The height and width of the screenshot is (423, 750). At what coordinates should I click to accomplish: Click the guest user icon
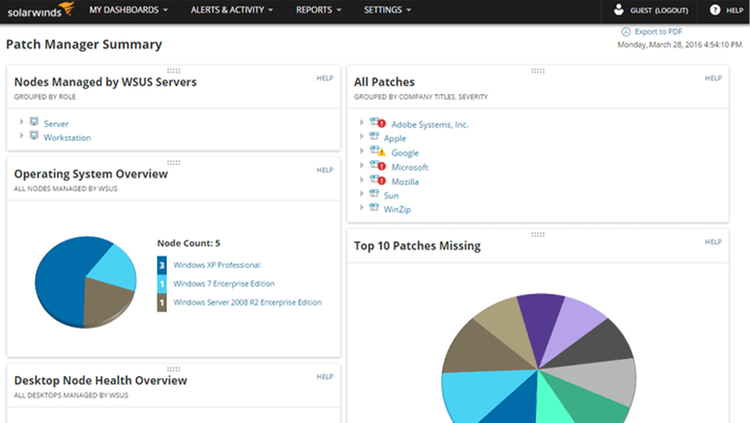pos(618,10)
